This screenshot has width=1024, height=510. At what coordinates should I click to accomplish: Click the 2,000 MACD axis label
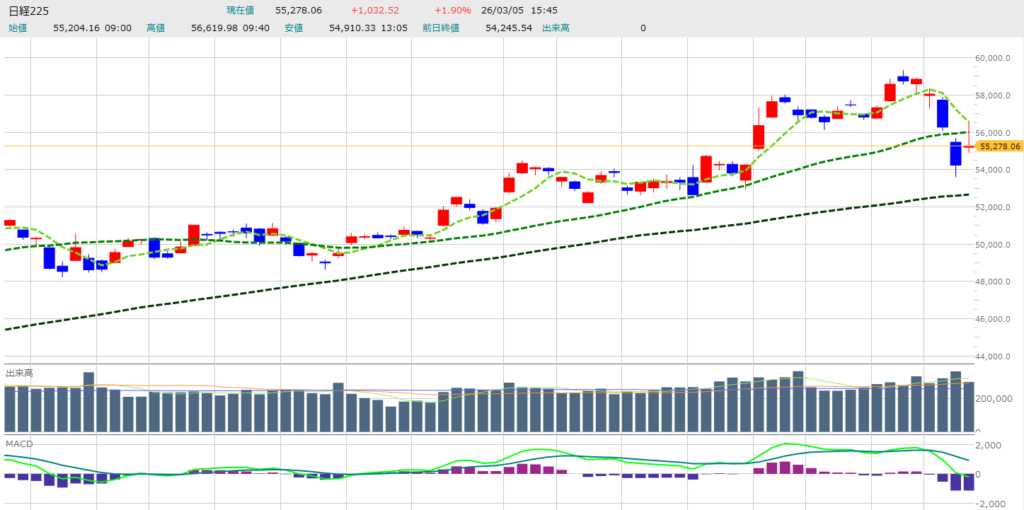click(989, 445)
